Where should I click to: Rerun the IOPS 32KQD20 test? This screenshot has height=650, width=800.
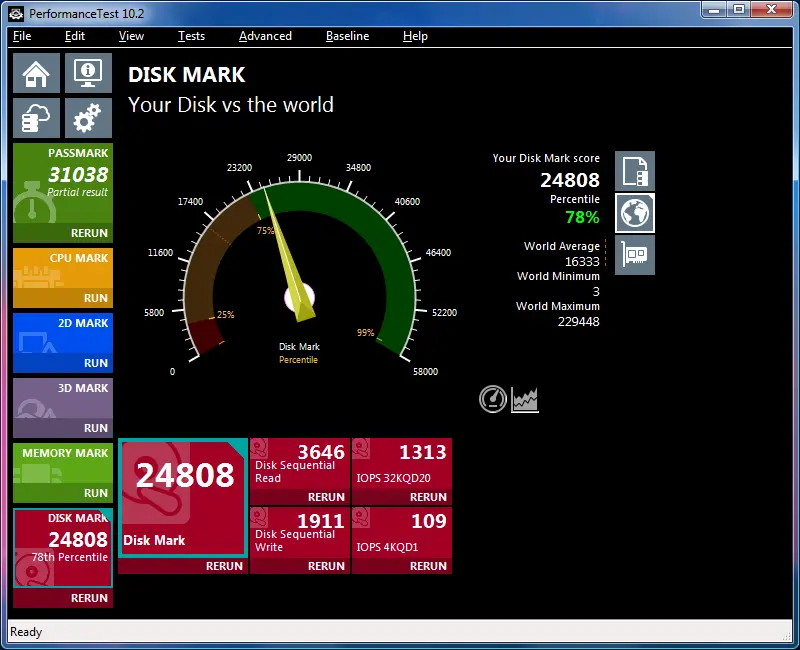point(429,497)
